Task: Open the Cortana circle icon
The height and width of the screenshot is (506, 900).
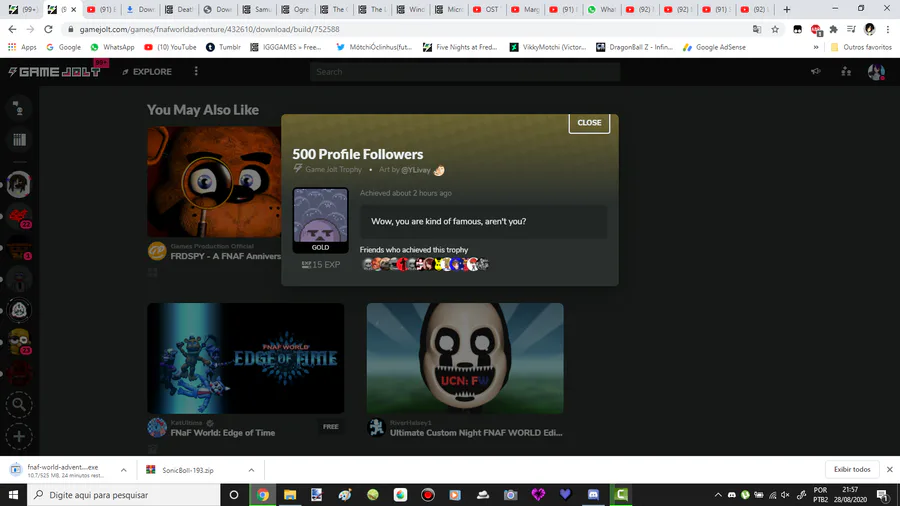Action: click(x=234, y=495)
